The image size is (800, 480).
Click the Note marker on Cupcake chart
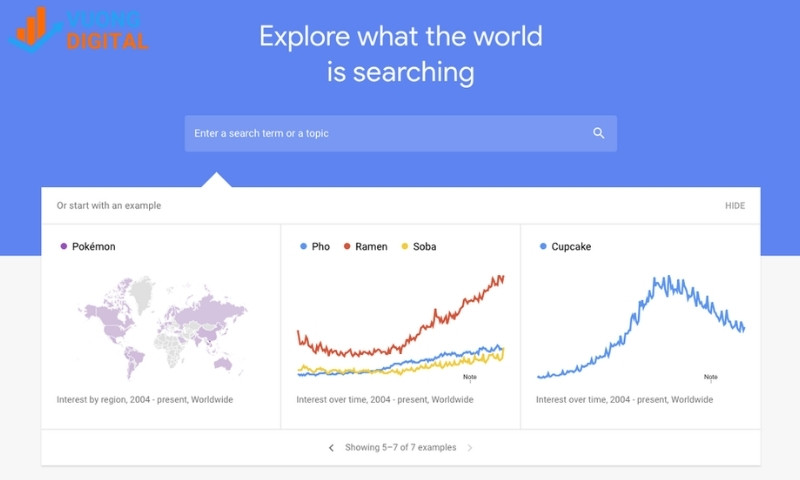pos(711,378)
